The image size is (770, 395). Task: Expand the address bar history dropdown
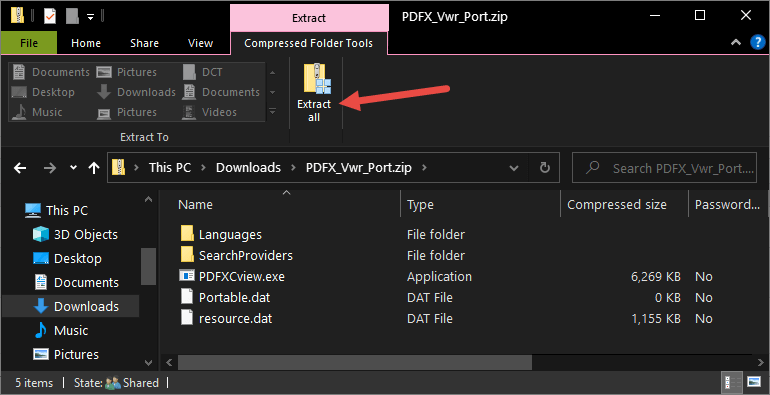514,168
